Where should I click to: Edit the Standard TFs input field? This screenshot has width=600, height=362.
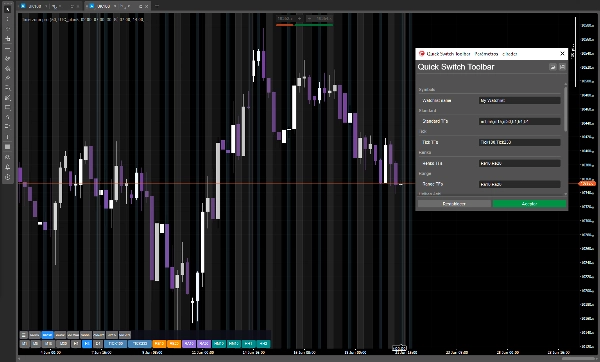tap(520, 121)
